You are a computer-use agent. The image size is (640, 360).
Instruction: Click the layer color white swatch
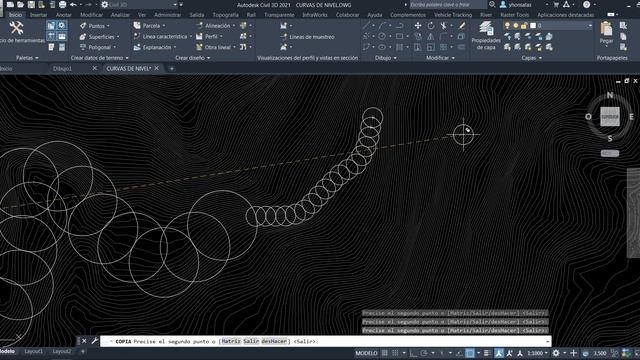tap(533, 25)
